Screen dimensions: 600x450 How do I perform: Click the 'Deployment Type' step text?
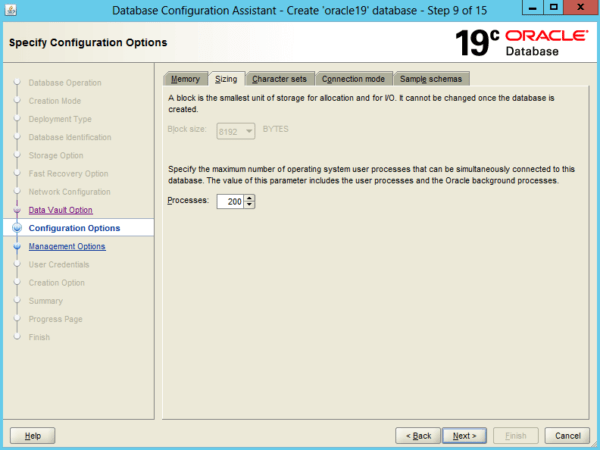coord(60,119)
